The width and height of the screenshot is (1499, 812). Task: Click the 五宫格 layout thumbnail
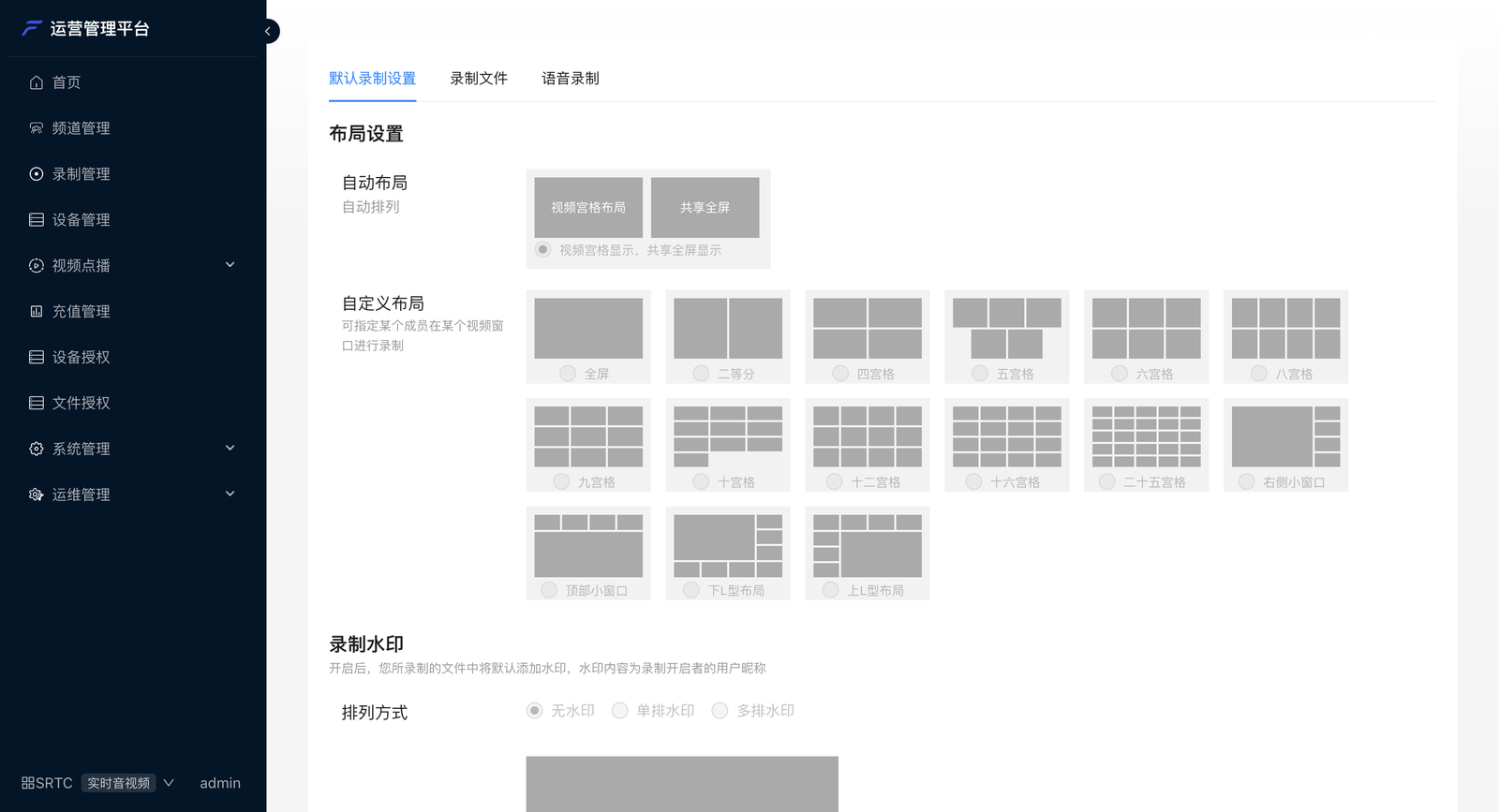click(1007, 329)
